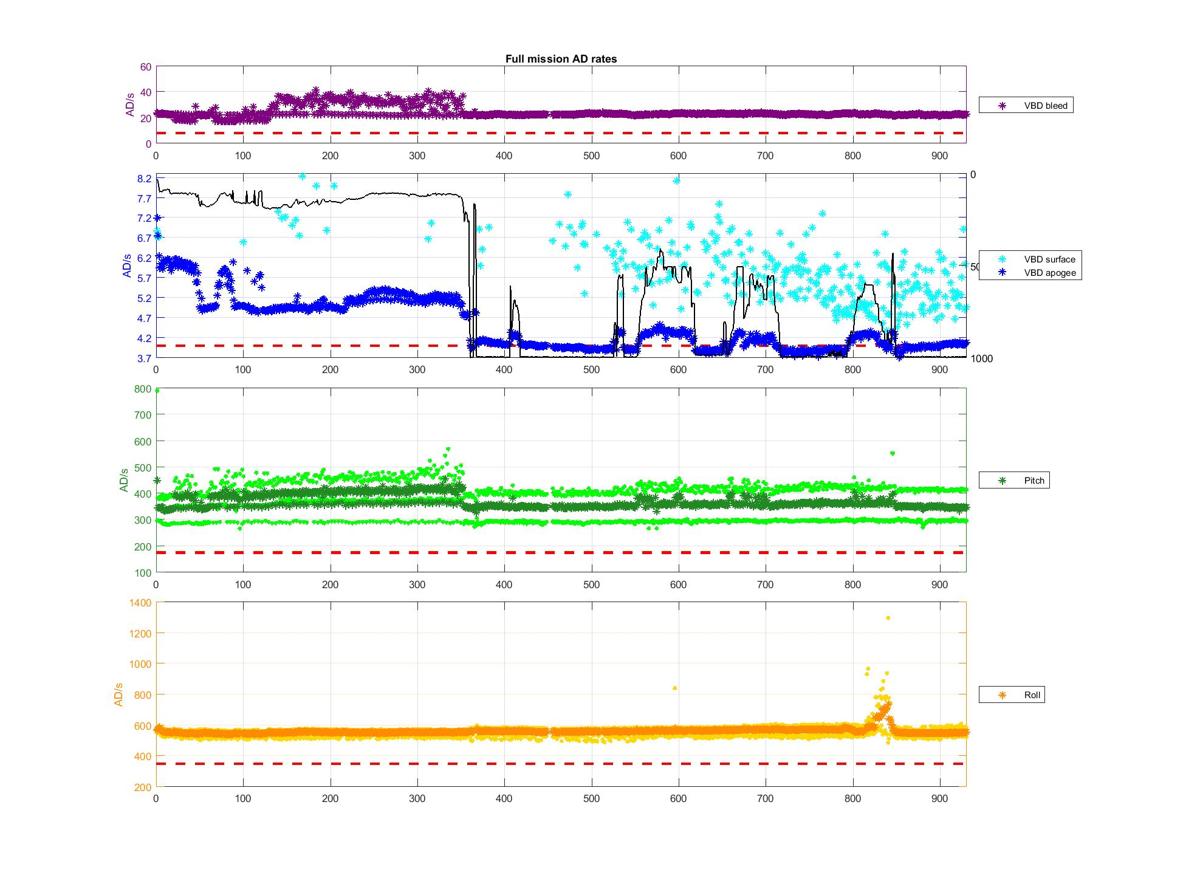
Task: Click the 1200 y-axis tick label
Action: 139,634
